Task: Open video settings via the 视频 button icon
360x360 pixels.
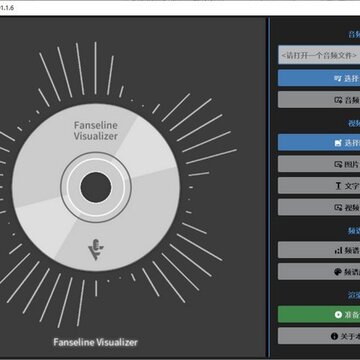Action: (338, 207)
